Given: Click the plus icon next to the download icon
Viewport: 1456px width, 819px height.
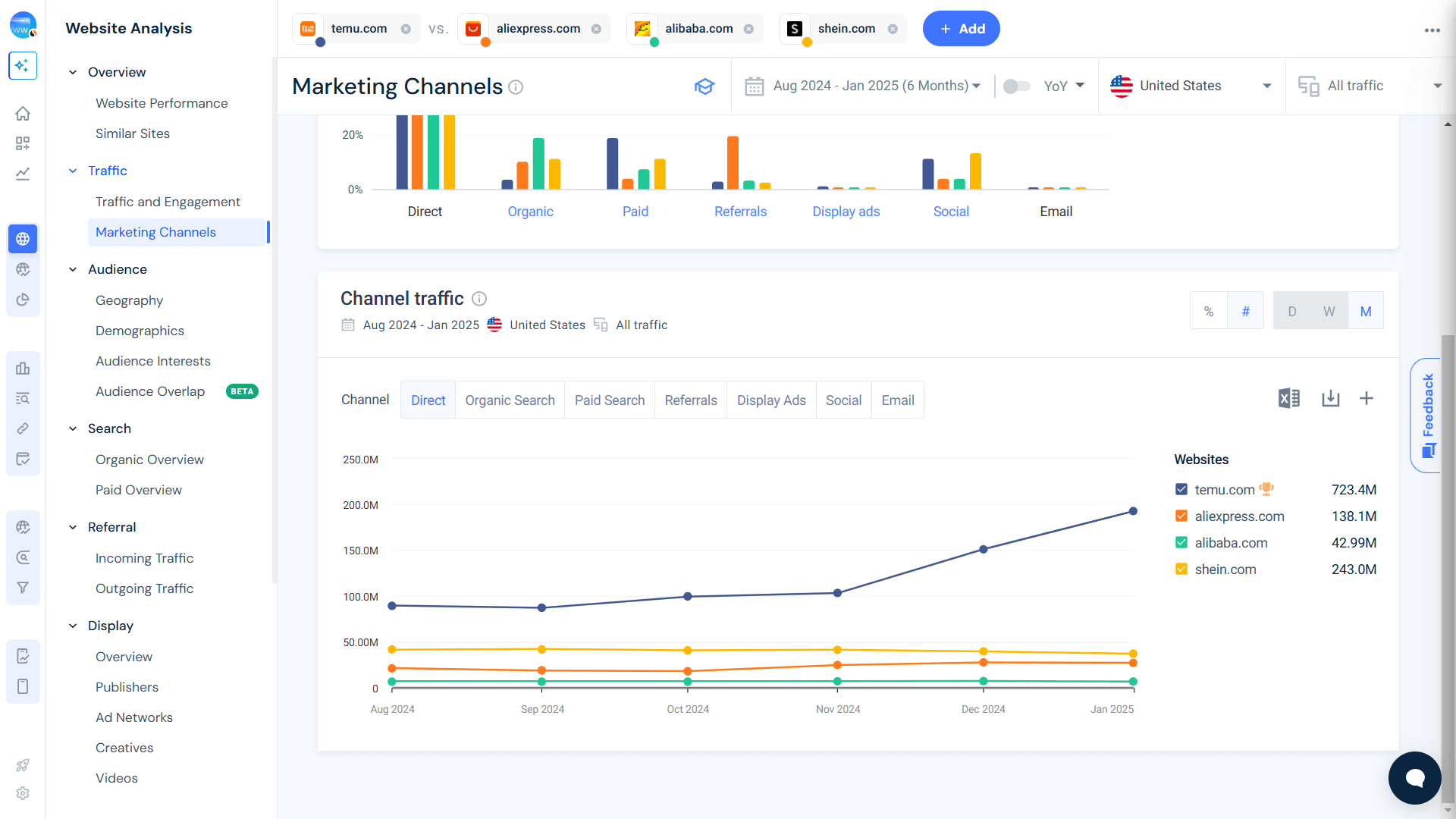Looking at the screenshot, I should pos(1367,398).
